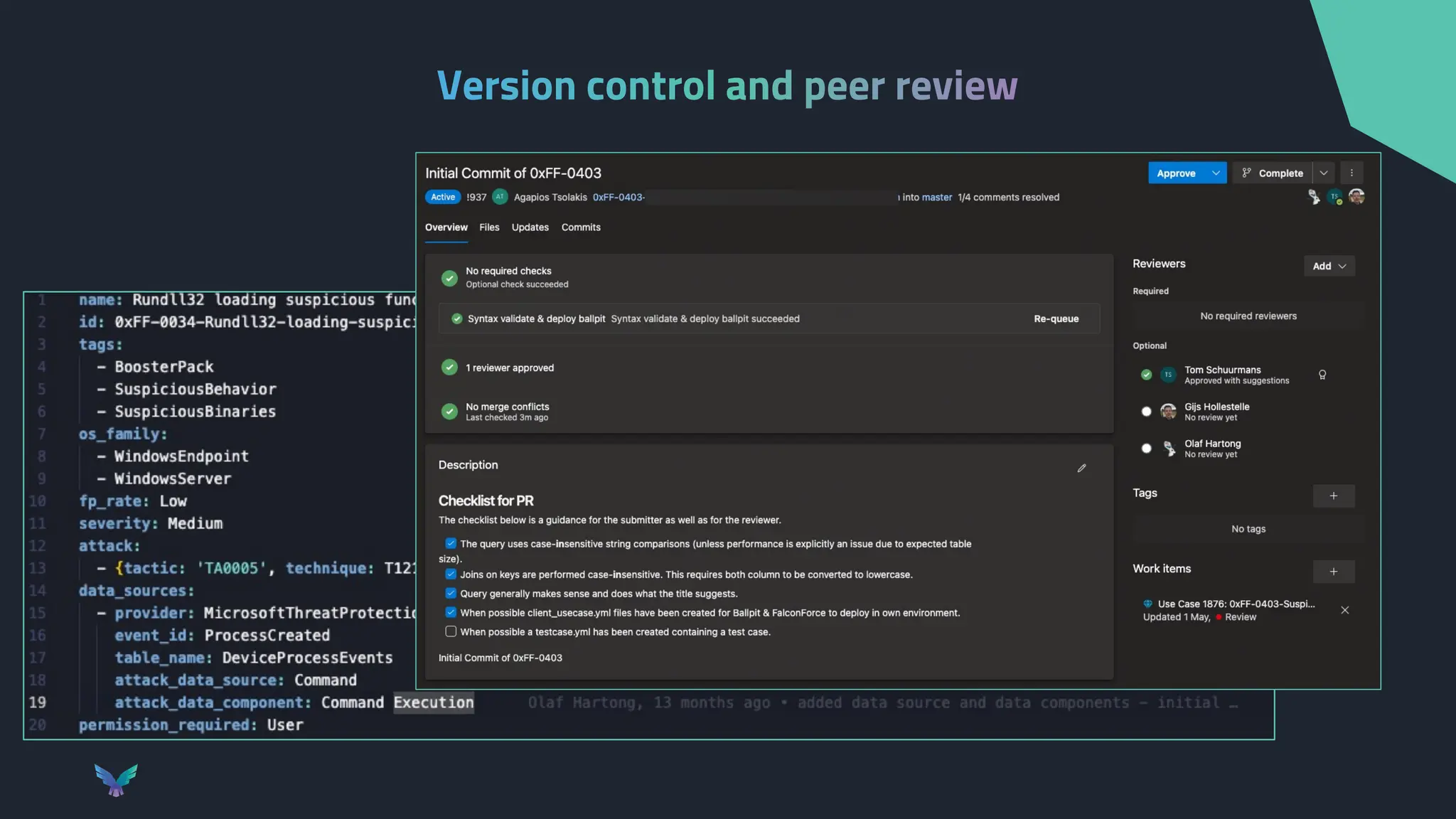Click the plus icon next to Tags
The image size is (1456, 819).
click(1333, 496)
